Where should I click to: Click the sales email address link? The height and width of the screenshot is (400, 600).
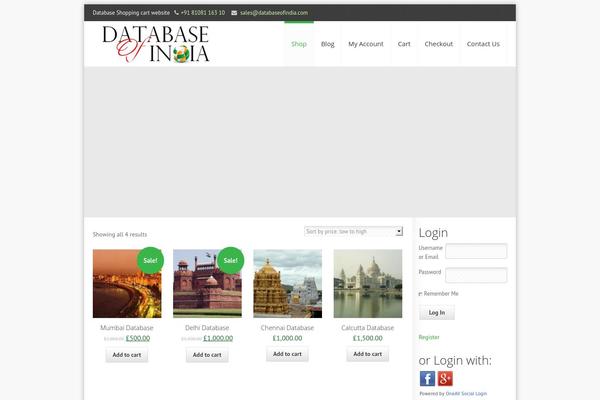tap(274, 13)
